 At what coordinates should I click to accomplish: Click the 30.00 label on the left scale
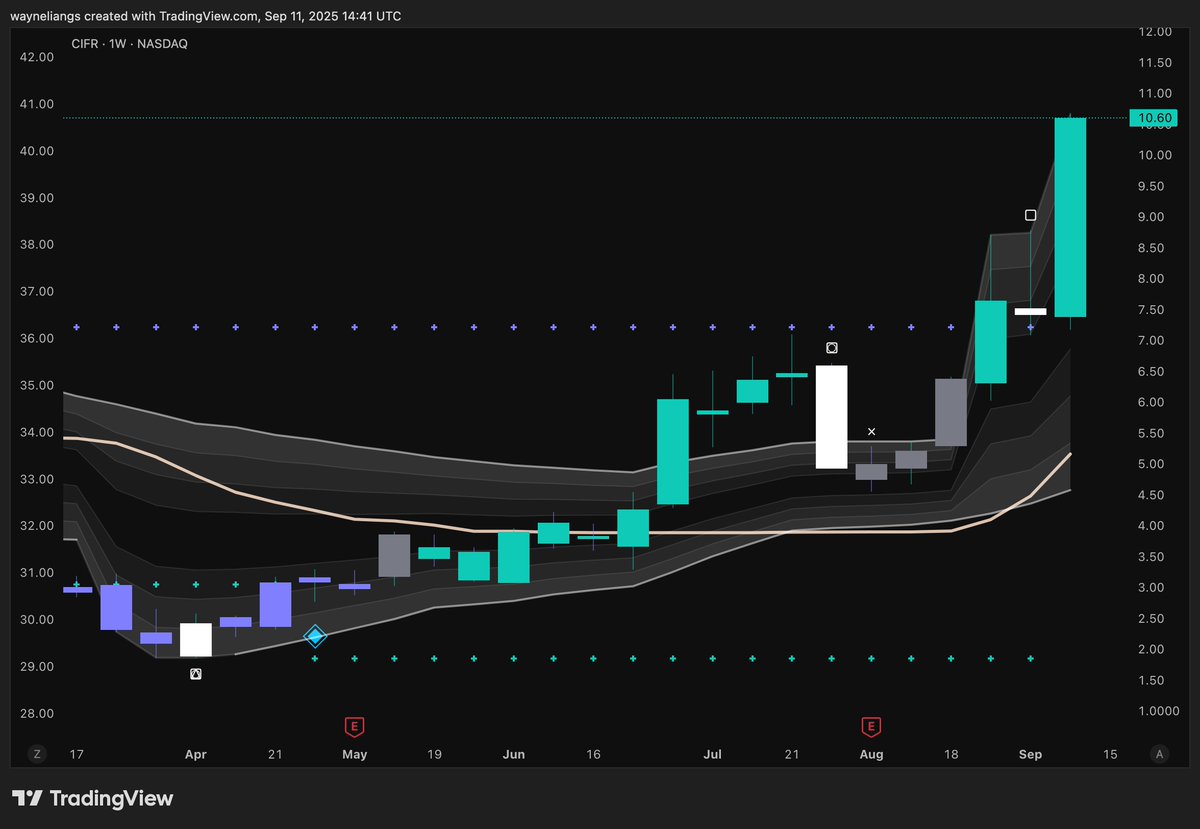(37, 620)
